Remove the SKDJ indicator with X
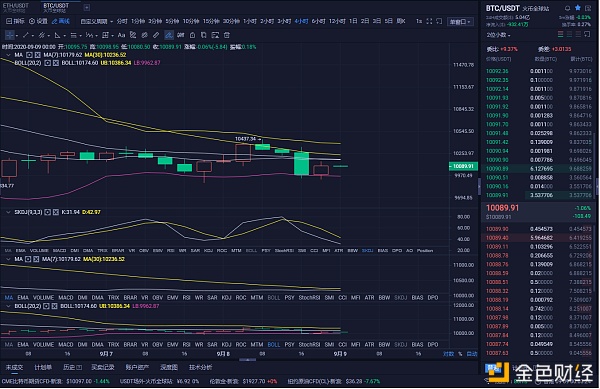The width and height of the screenshot is (600, 389). tap(55, 212)
